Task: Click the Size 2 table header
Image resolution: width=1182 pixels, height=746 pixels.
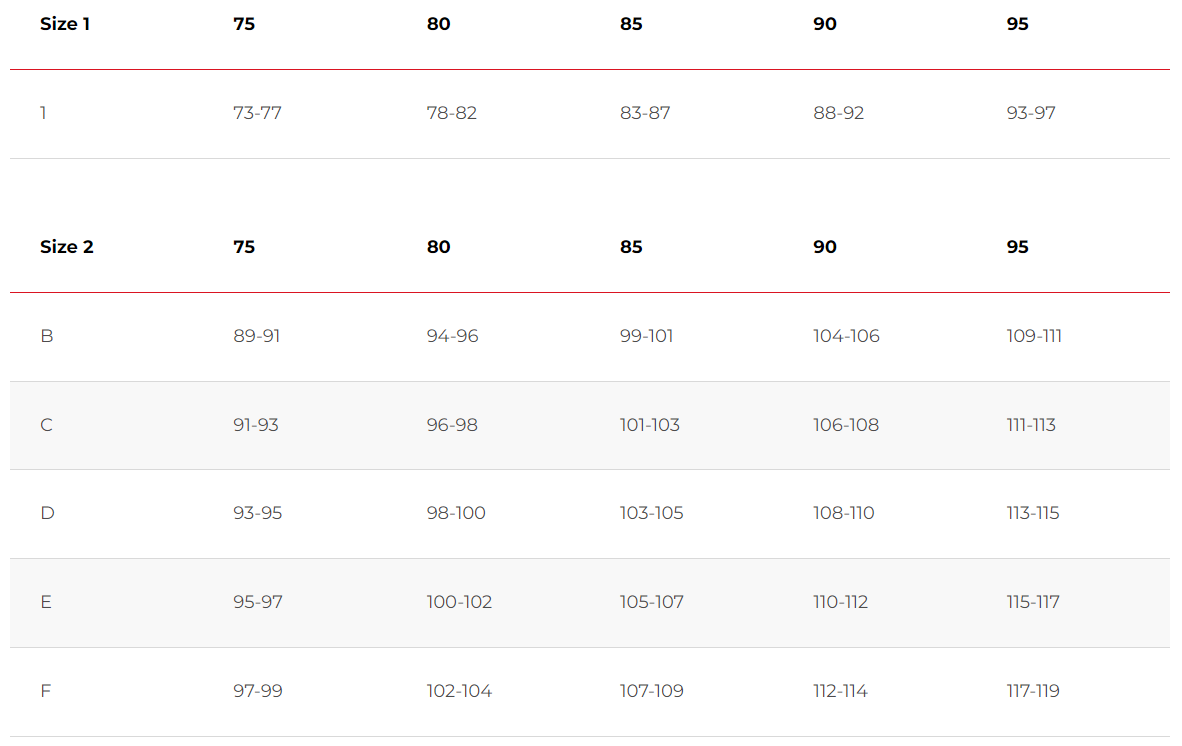Action: tap(66, 247)
